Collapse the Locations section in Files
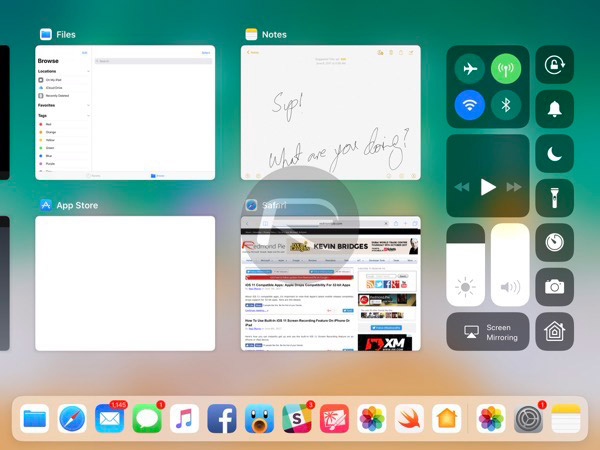This screenshot has height=450, width=600. point(89,72)
